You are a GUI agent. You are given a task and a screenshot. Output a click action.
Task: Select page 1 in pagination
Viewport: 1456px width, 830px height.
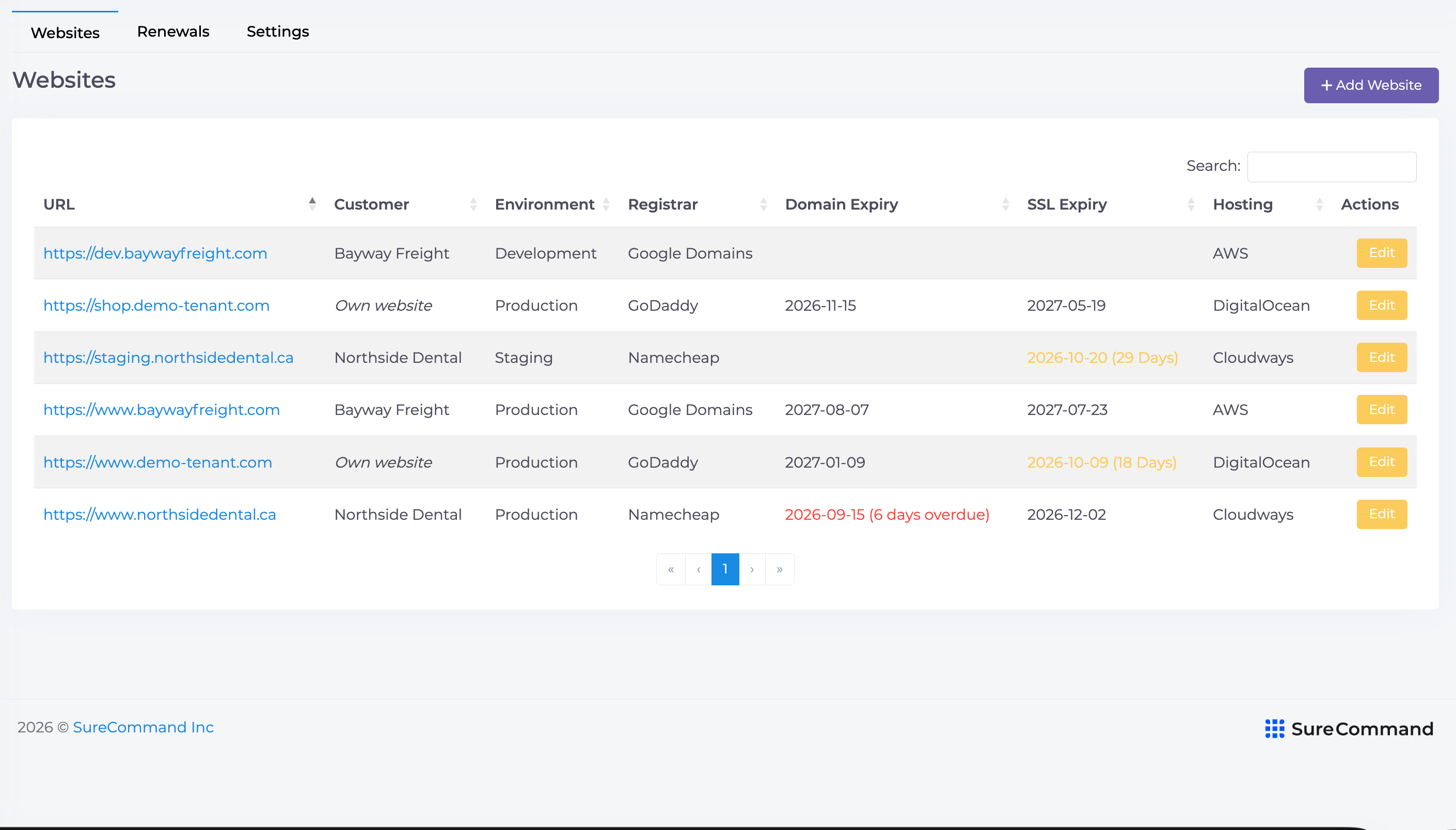click(725, 569)
